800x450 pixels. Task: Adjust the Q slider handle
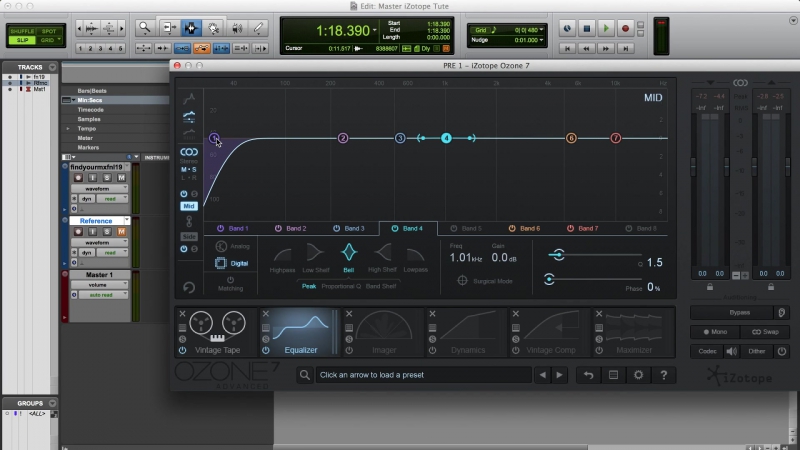tap(559, 255)
